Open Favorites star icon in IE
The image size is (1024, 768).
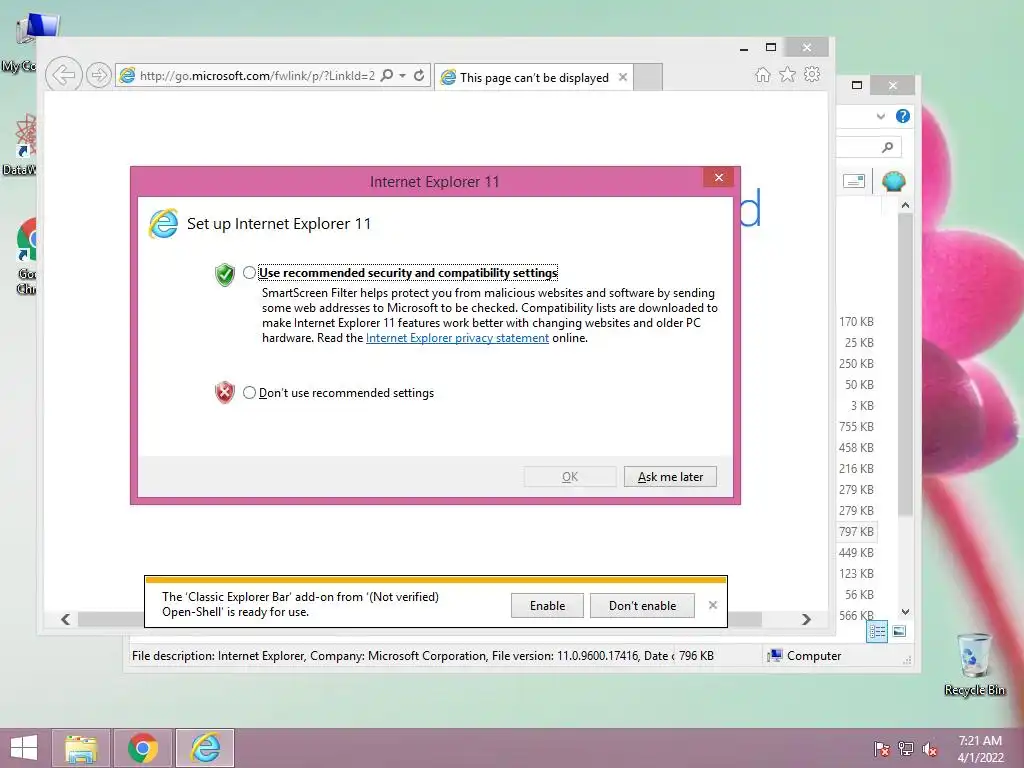point(787,74)
